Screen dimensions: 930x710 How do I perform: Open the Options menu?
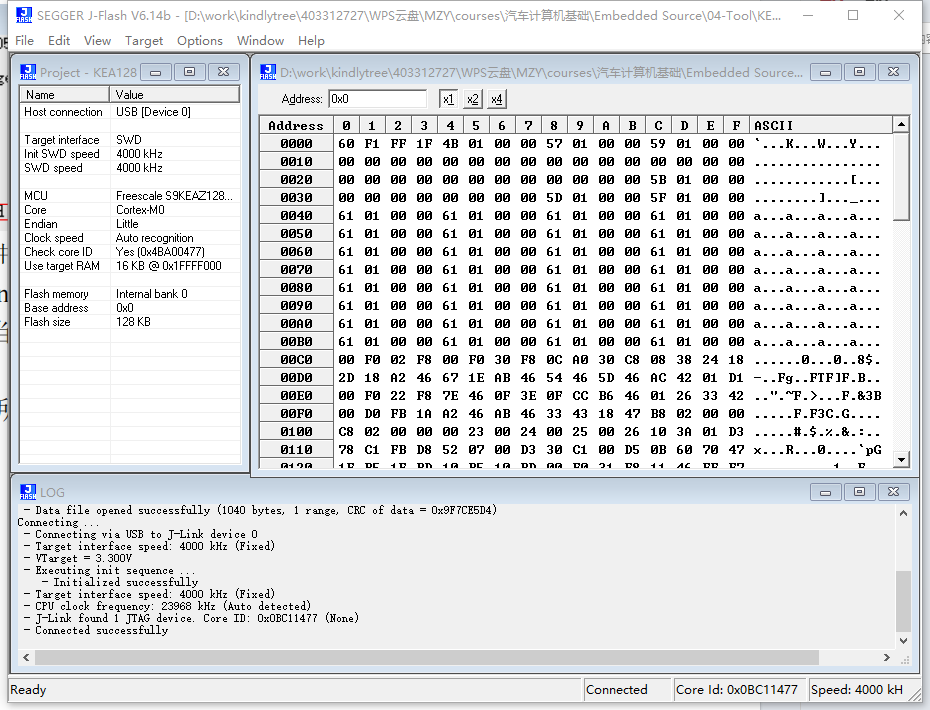click(200, 41)
